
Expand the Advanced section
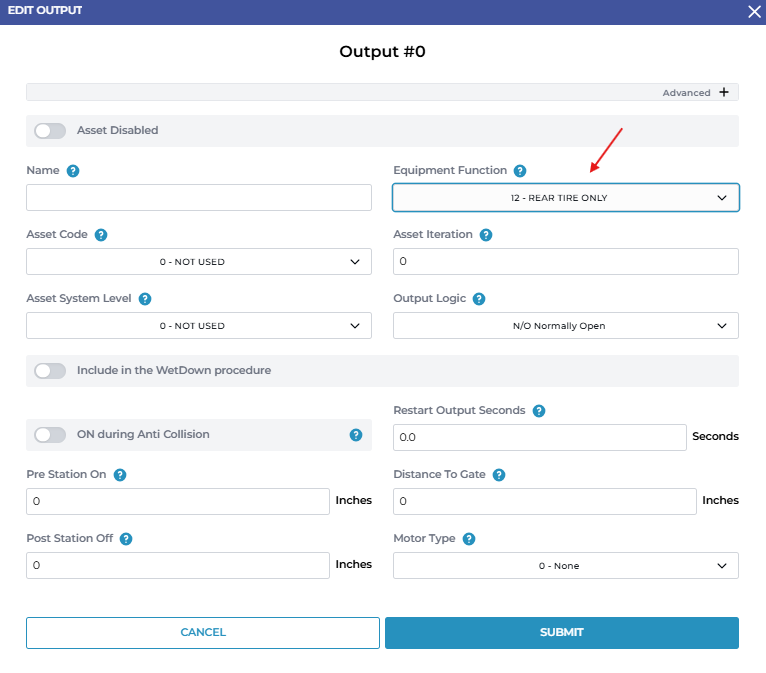tap(723, 93)
